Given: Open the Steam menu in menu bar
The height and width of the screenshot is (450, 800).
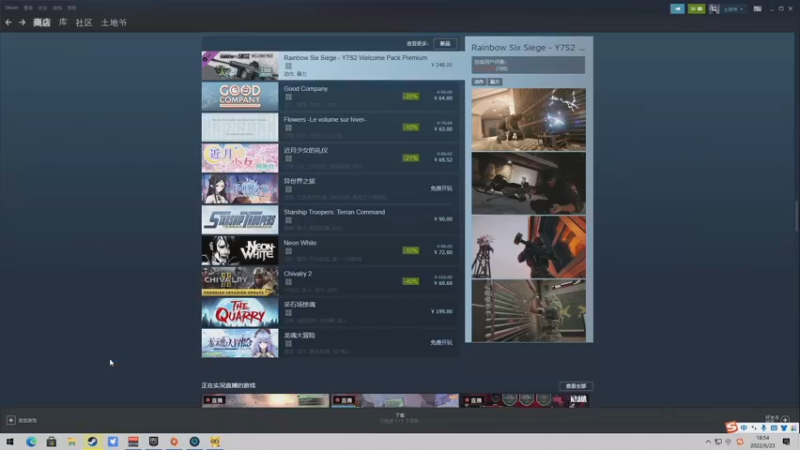Looking at the screenshot, I should coord(11,8).
